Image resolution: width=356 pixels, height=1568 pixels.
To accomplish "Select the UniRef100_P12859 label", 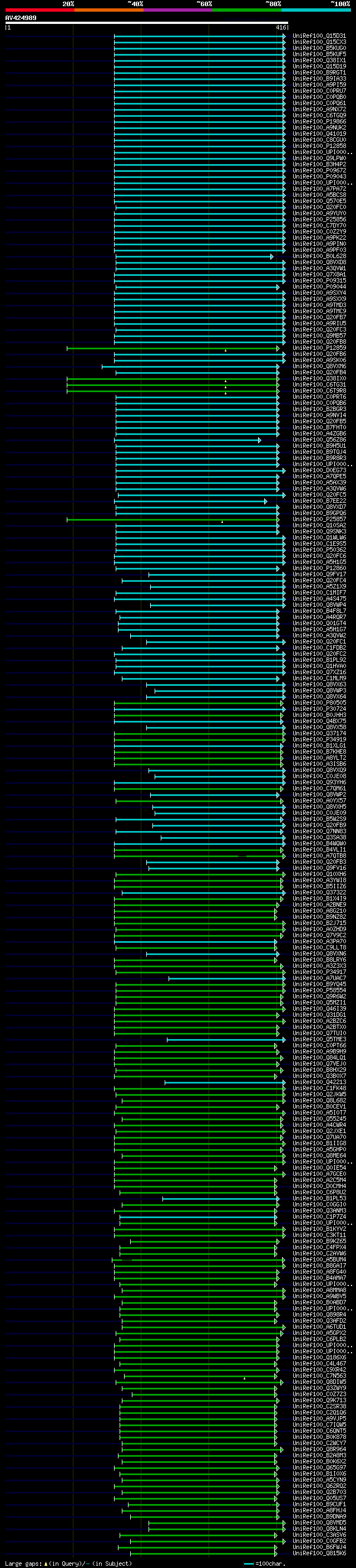I will click(319, 348).
